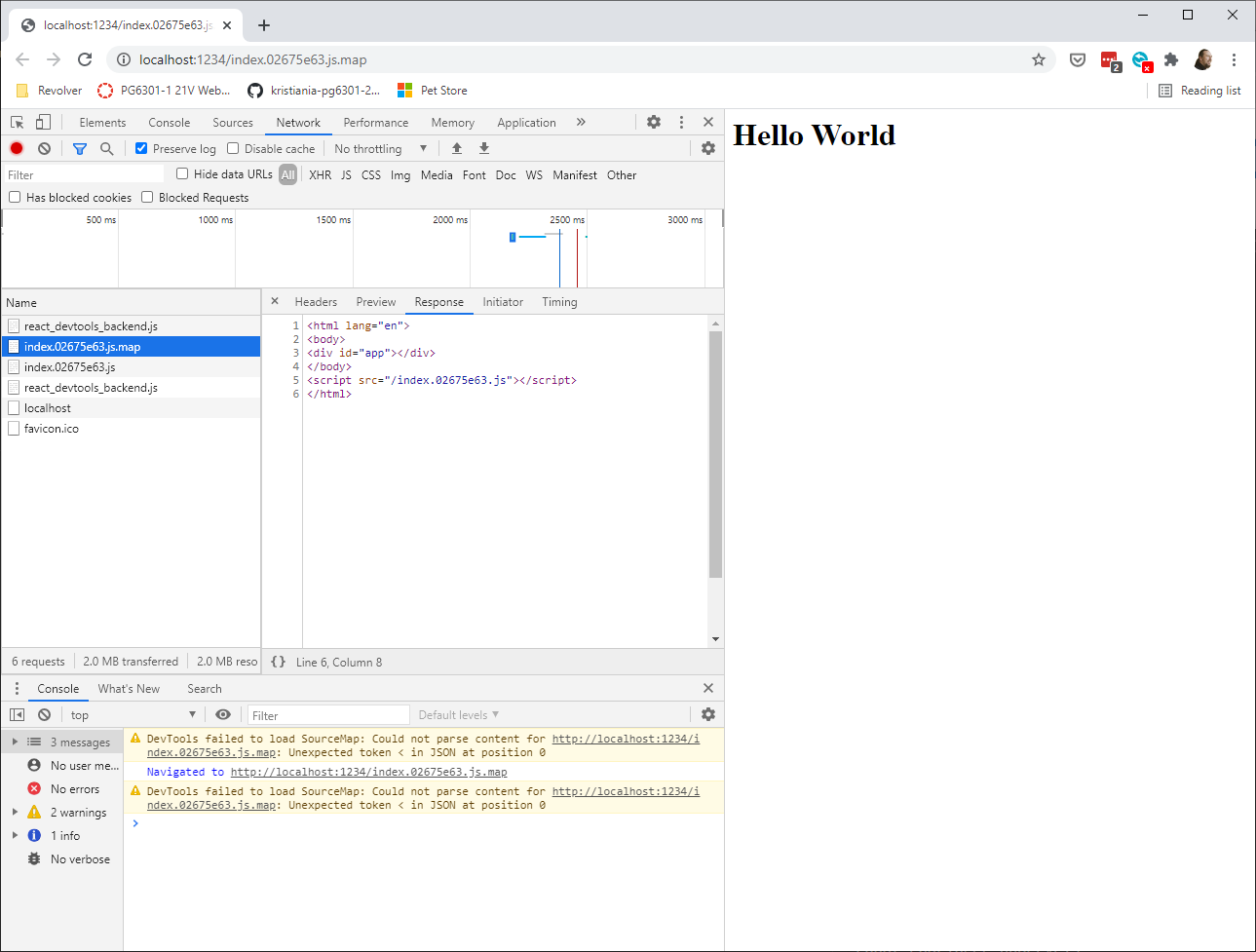Create a live expression with the eye icon
The height and width of the screenshot is (952, 1256).
223,714
